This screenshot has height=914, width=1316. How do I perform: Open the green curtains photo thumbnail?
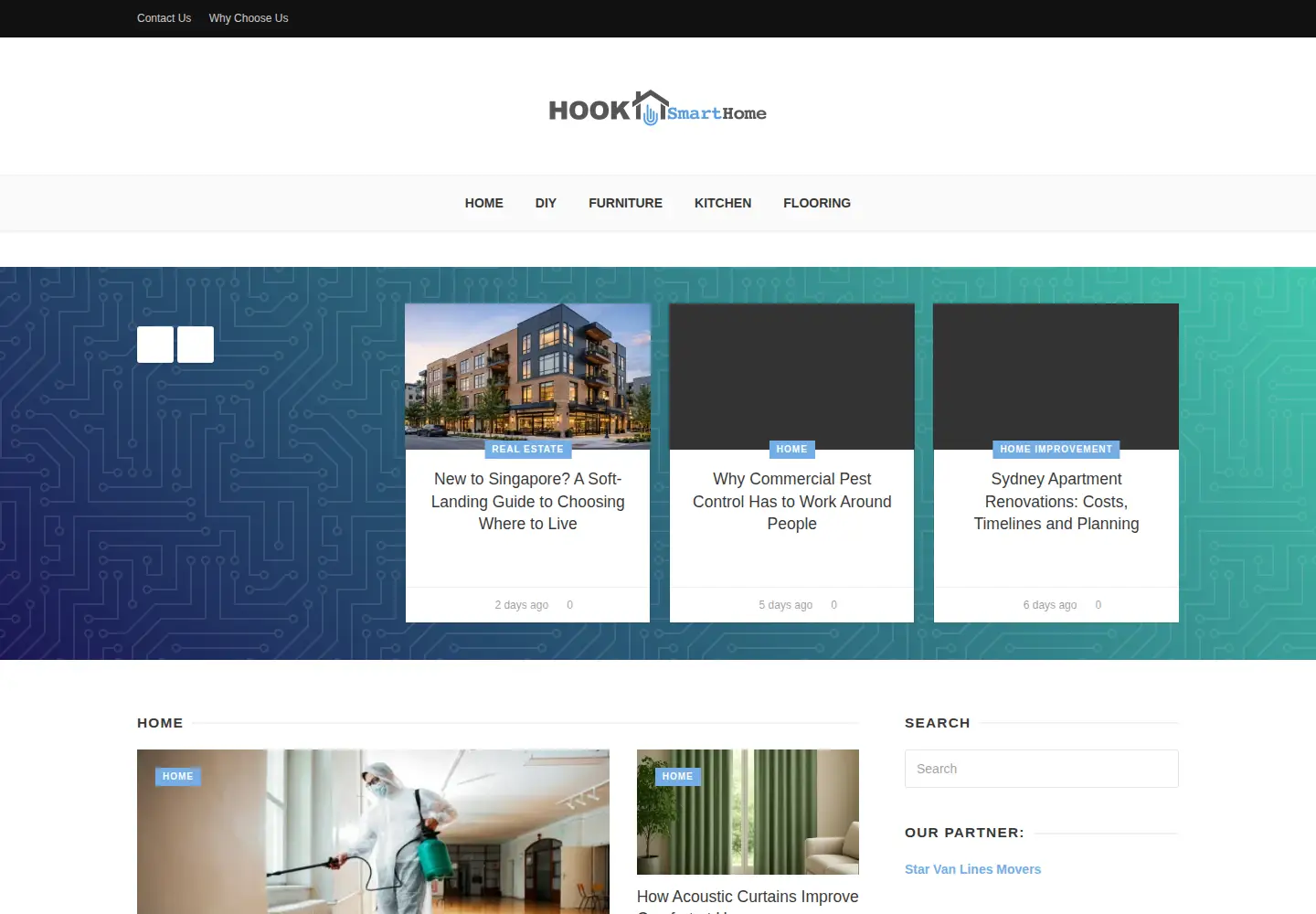(748, 812)
